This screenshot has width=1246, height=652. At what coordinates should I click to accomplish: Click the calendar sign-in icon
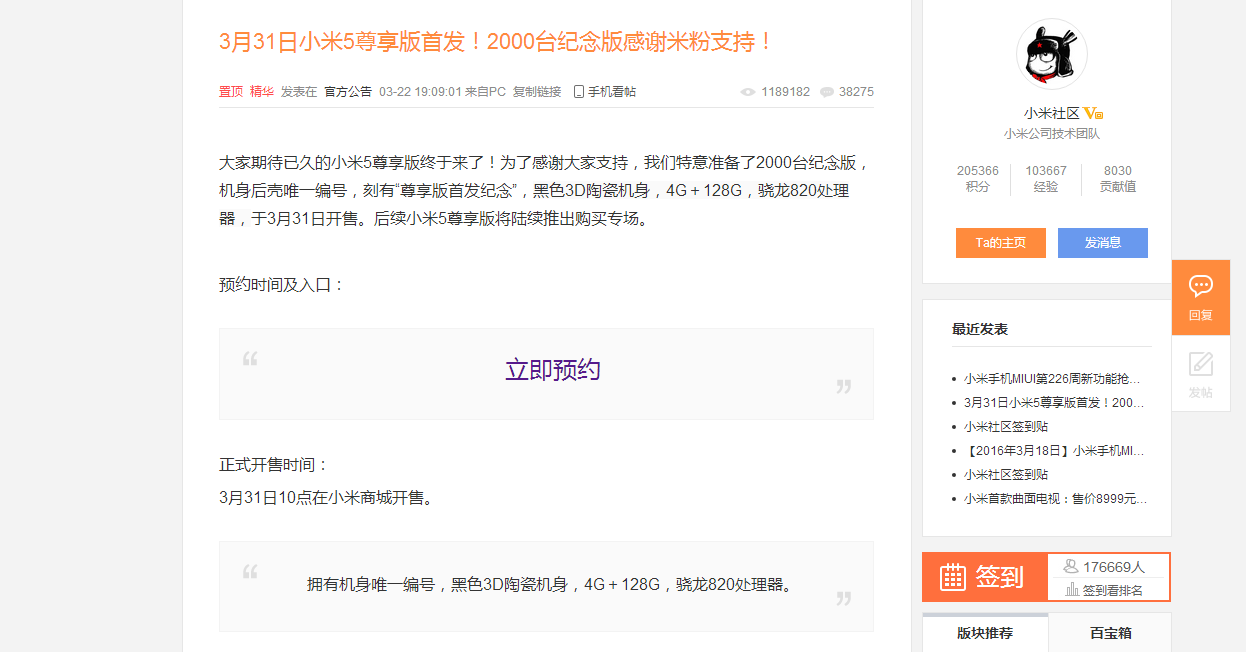953,577
